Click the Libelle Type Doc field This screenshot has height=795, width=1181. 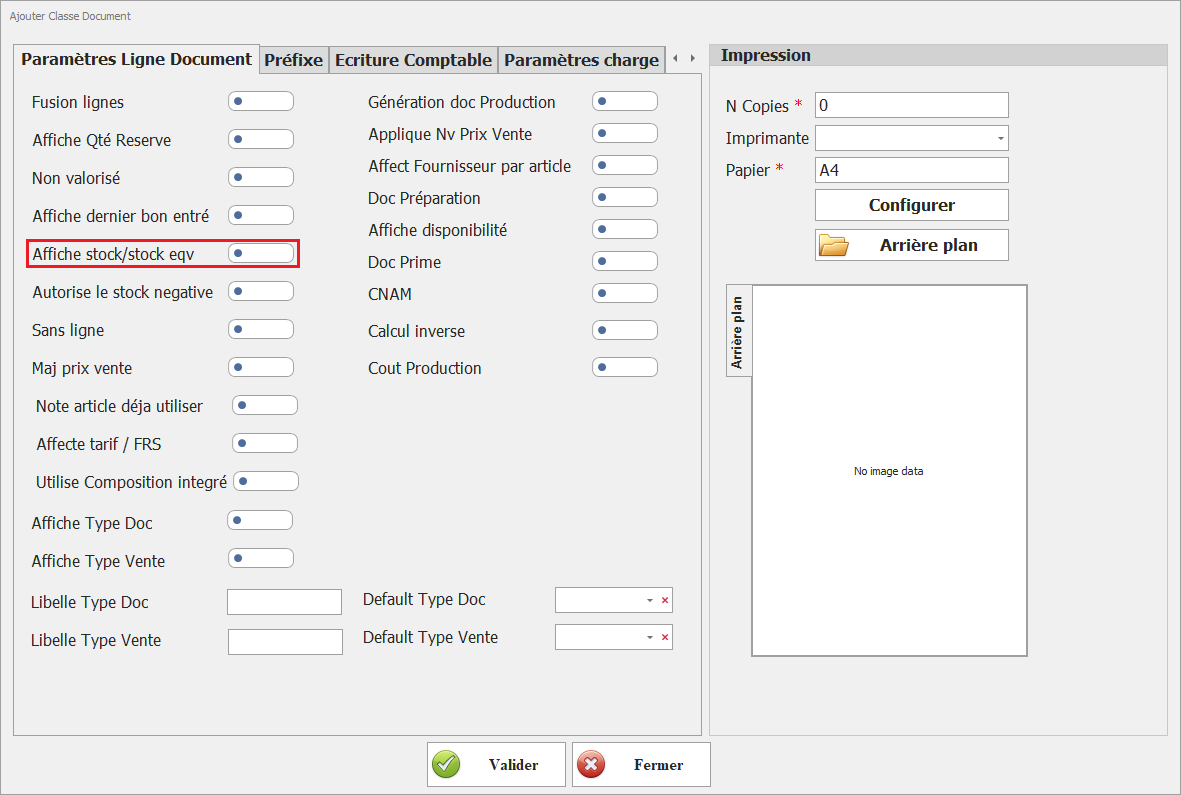pyautogui.click(x=285, y=602)
